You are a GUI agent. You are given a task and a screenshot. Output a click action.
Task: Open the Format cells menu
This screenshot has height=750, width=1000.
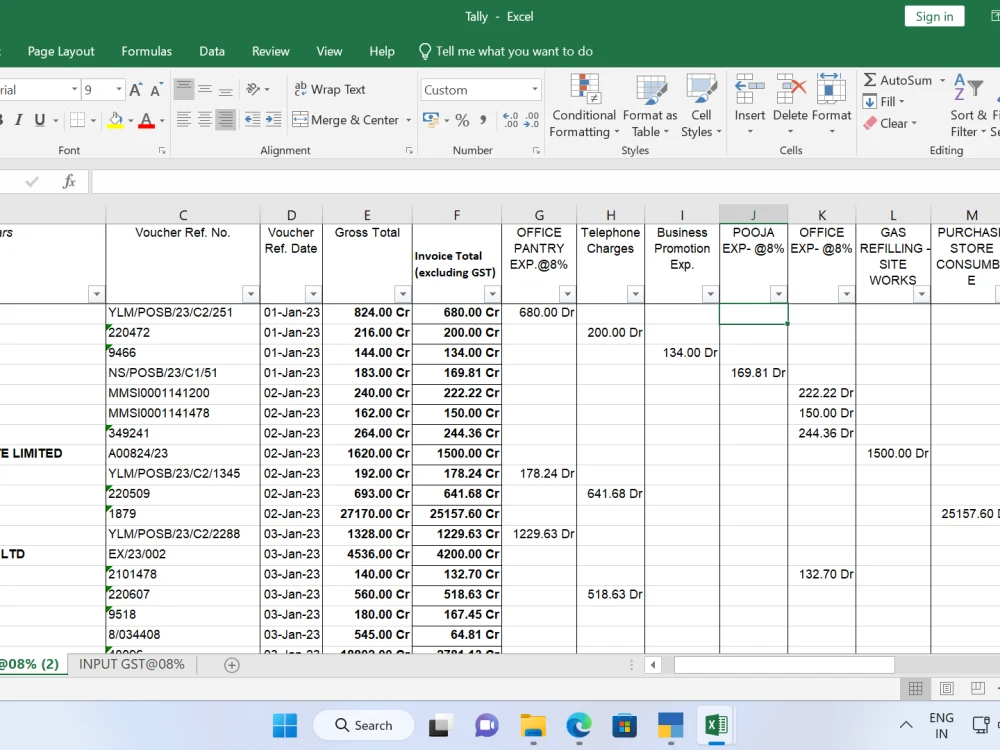coord(832,106)
